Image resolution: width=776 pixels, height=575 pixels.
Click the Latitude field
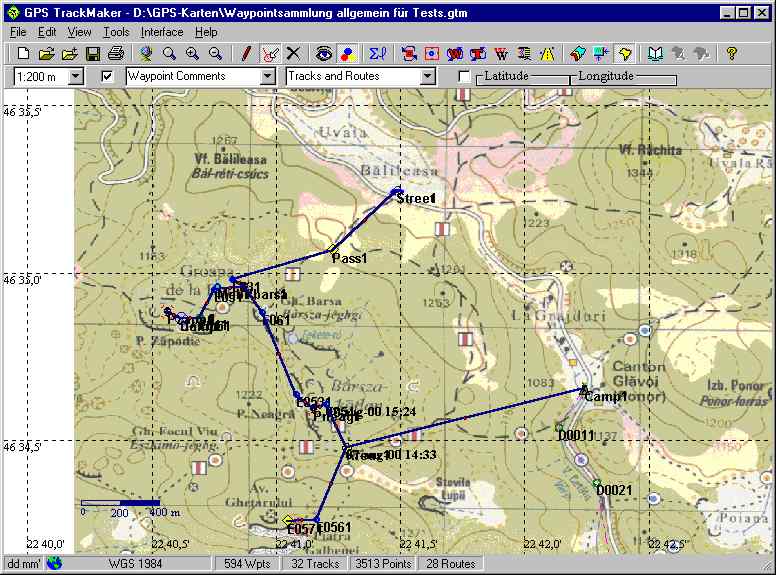point(523,80)
